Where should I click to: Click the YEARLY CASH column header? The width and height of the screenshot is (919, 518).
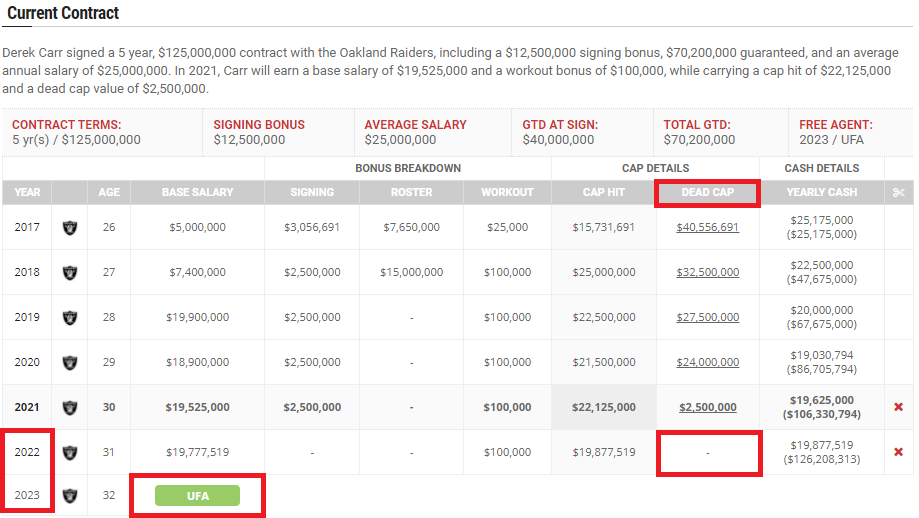click(x=821, y=192)
